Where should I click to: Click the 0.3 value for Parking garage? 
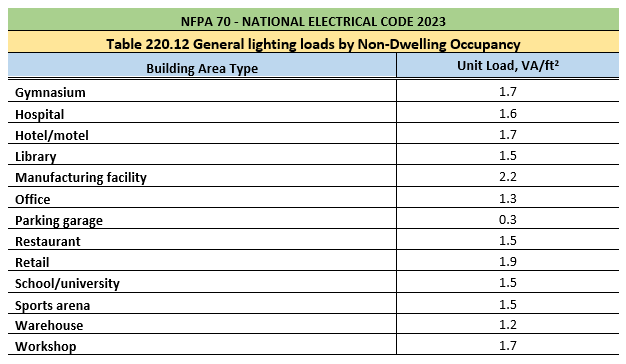tap(508, 220)
